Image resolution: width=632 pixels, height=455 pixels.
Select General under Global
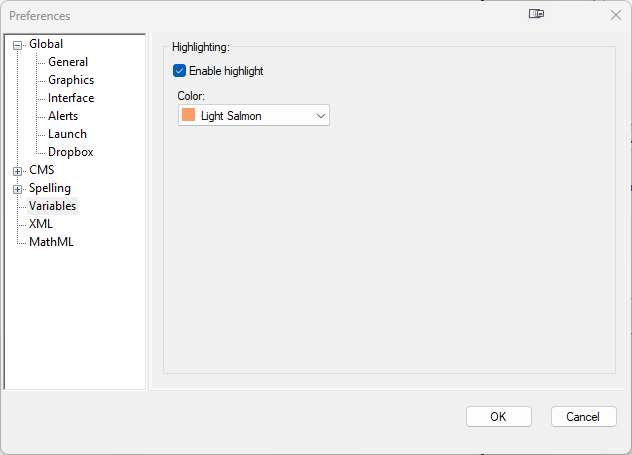pyautogui.click(x=68, y=62)
